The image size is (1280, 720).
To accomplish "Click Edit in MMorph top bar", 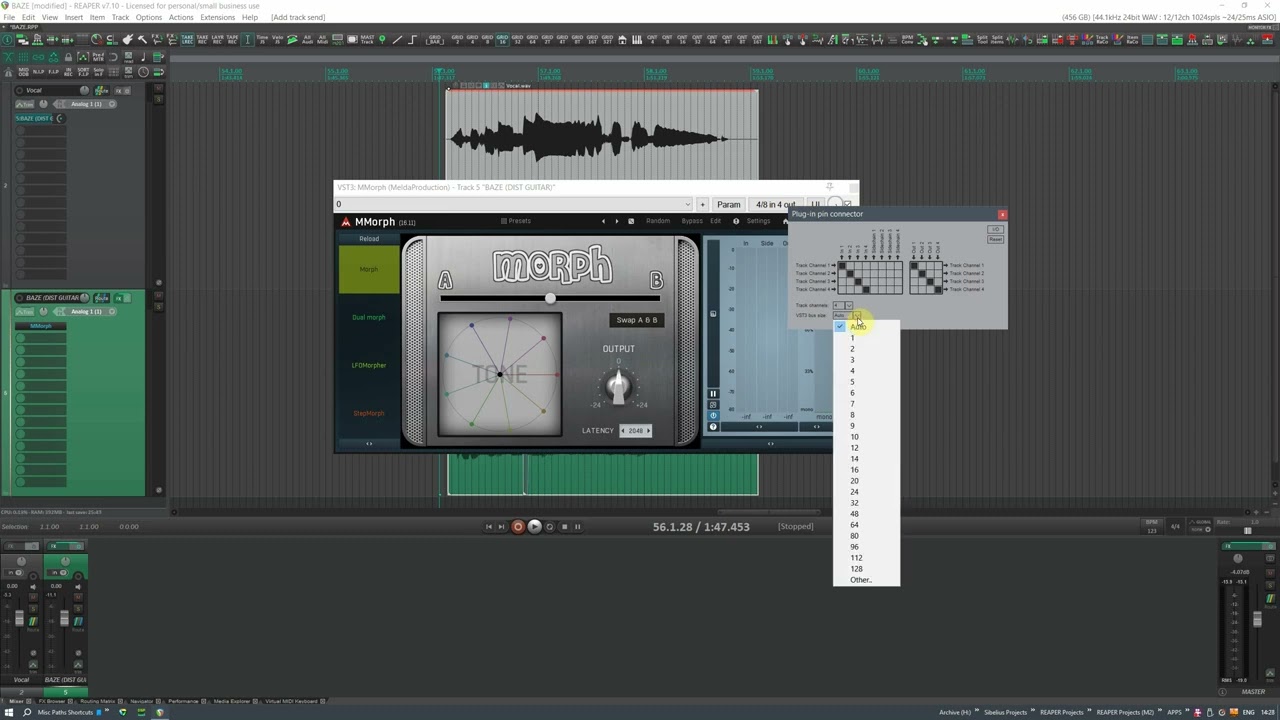I will coord(716,221).
